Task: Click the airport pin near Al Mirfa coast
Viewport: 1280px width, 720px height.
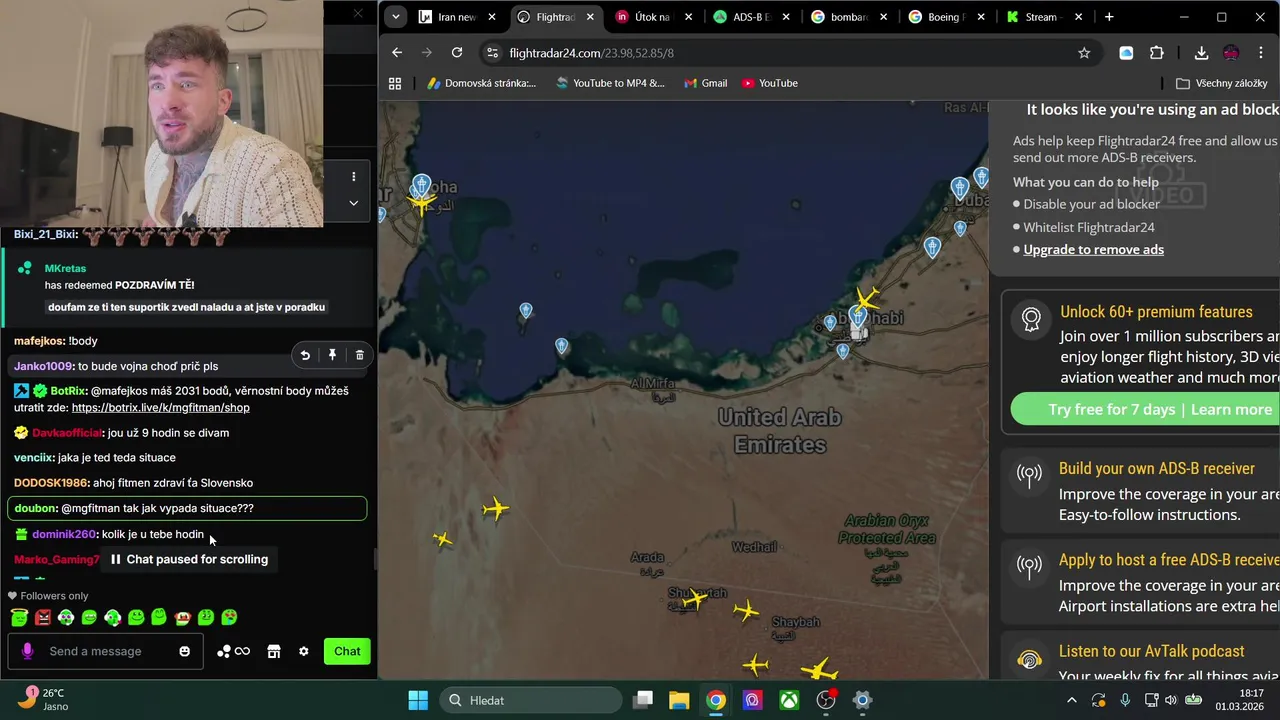Action: [562, 346]
